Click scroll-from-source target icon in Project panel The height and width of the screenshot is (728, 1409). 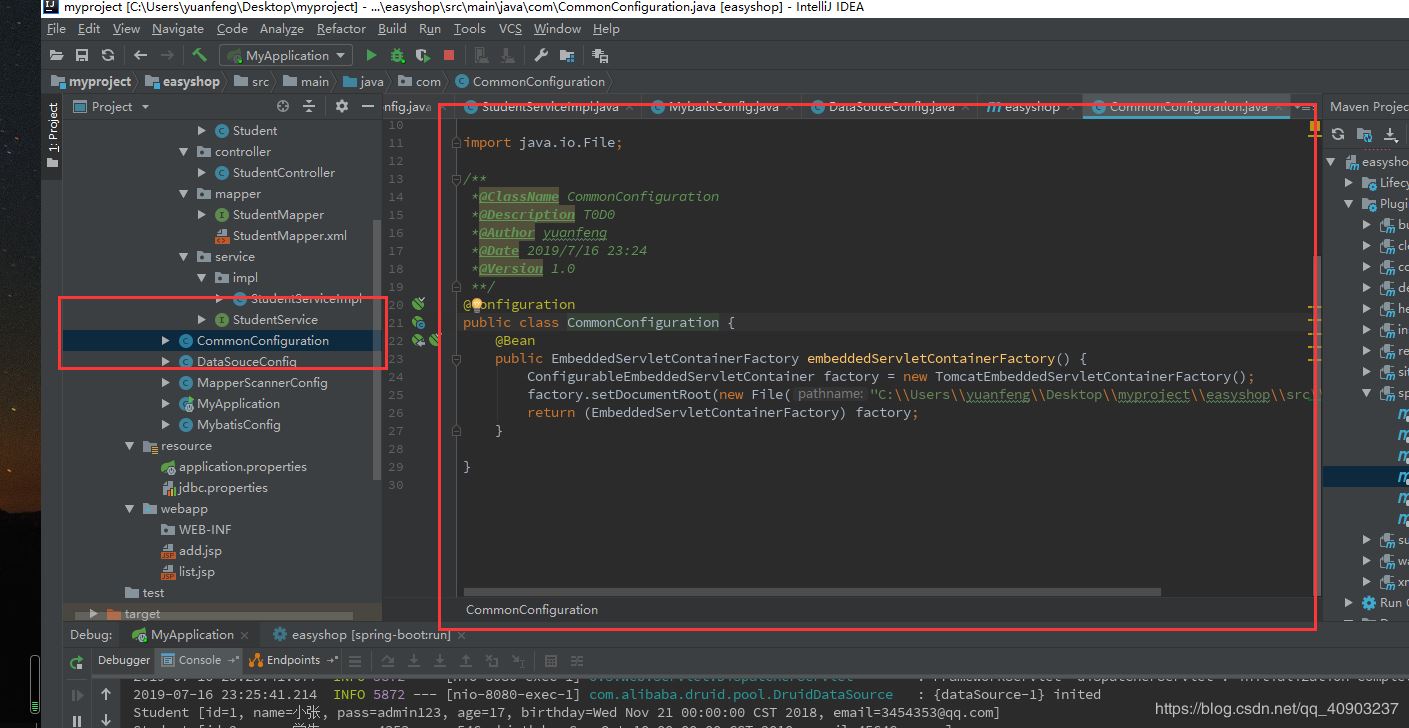coord(283,106)
